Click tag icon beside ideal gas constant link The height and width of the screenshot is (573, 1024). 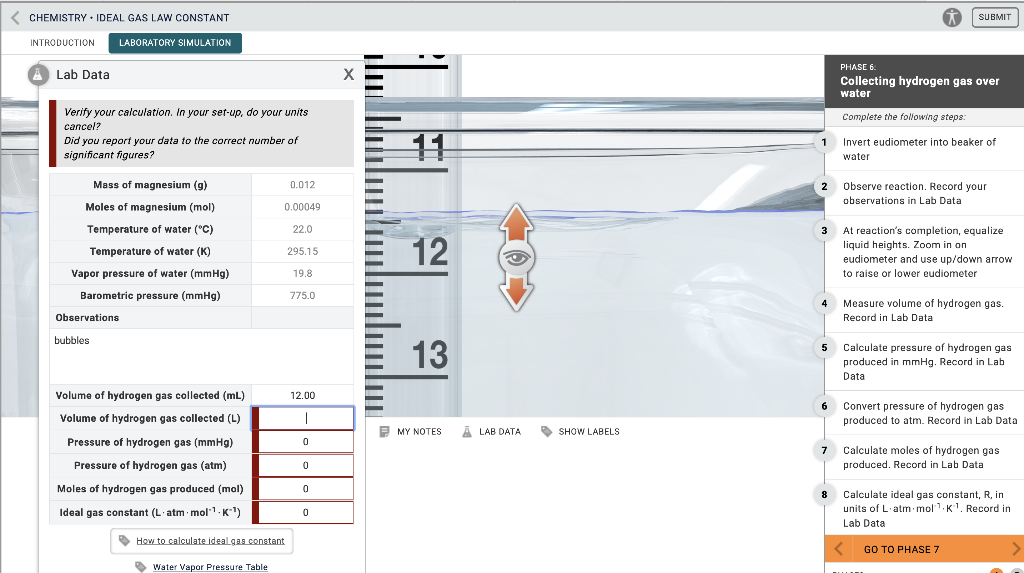pos(124,541)
